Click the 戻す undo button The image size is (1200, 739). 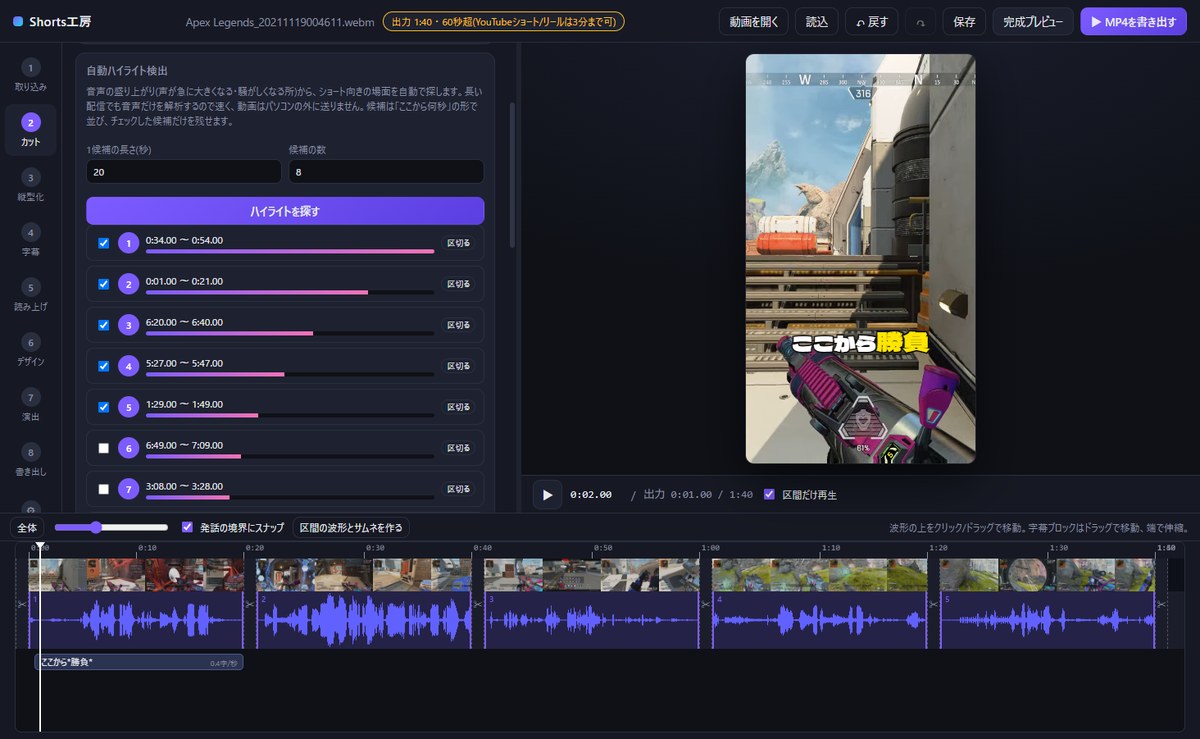tap(872, 21)
